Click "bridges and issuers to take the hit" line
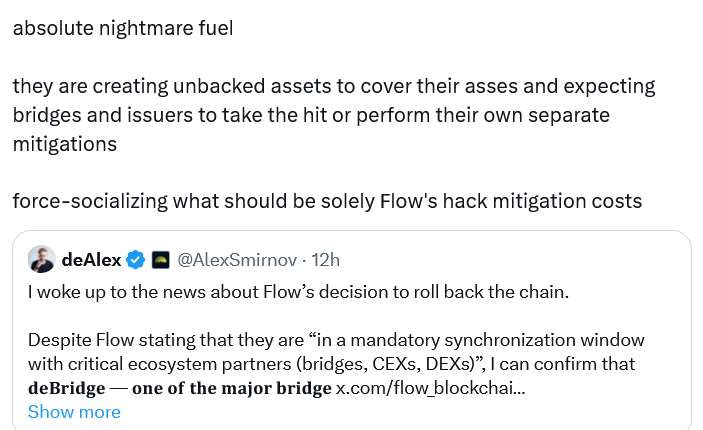Screen dimensions: 703x430 pyautogui.click(x=310, y=115)
